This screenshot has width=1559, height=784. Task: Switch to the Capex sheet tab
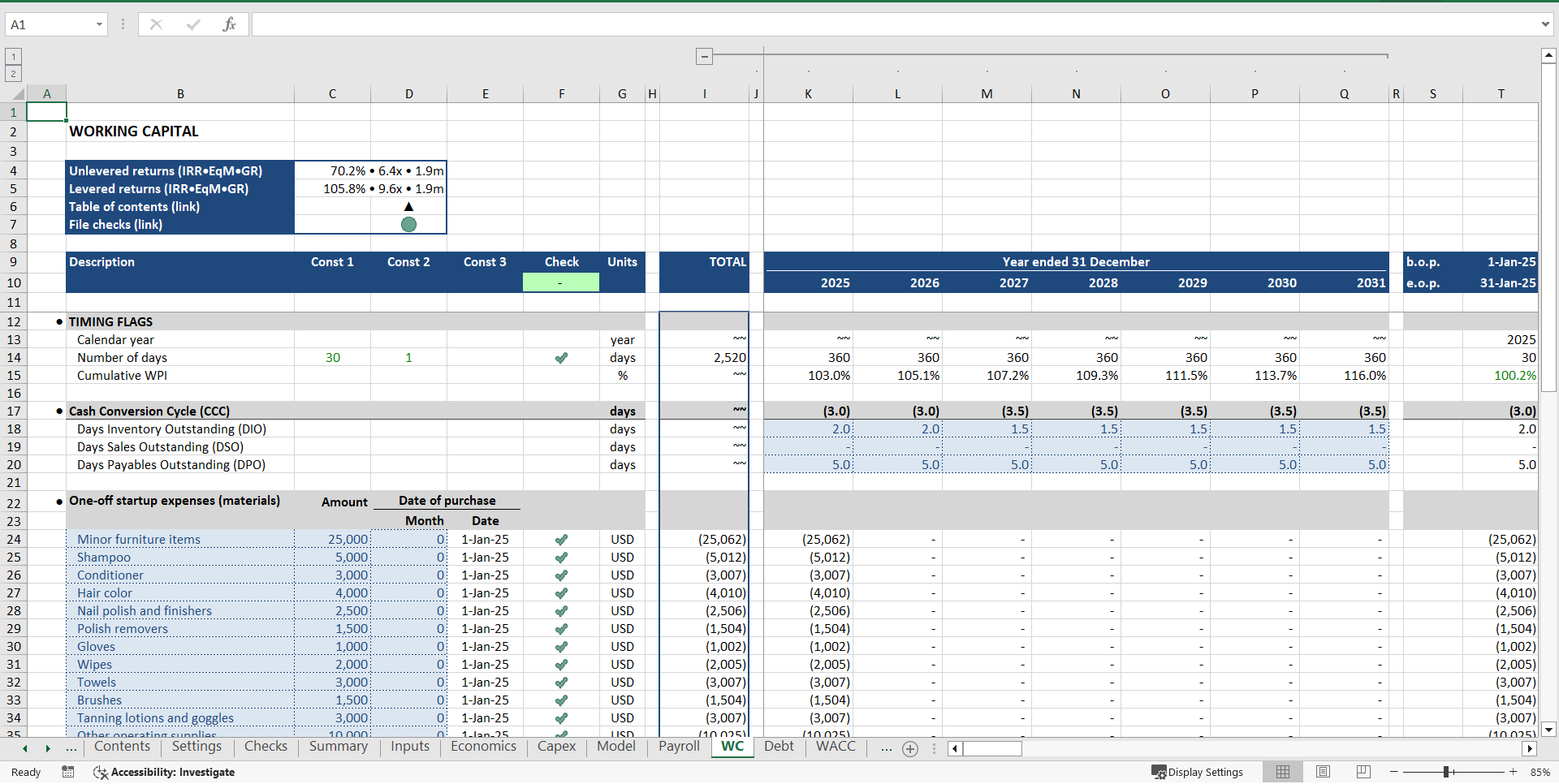point(556,747)
